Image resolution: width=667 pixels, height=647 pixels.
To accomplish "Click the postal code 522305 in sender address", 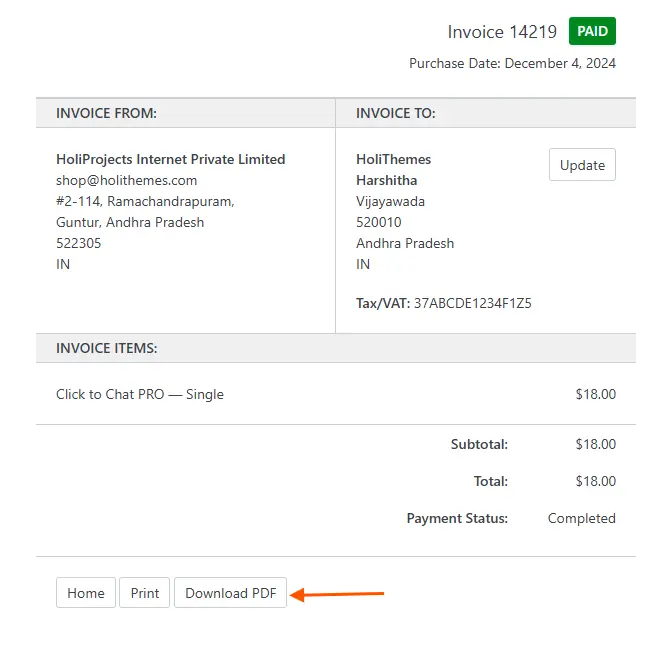I will point(78,243).
